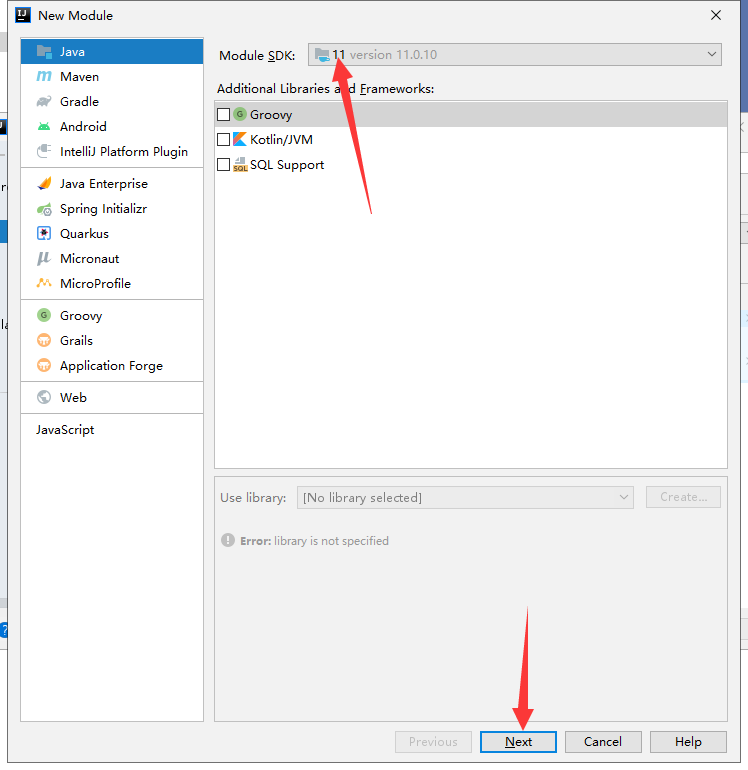This screenshot has width=748, height=770.
Task: Click 'Use library:' label
Action: (253, 497)
